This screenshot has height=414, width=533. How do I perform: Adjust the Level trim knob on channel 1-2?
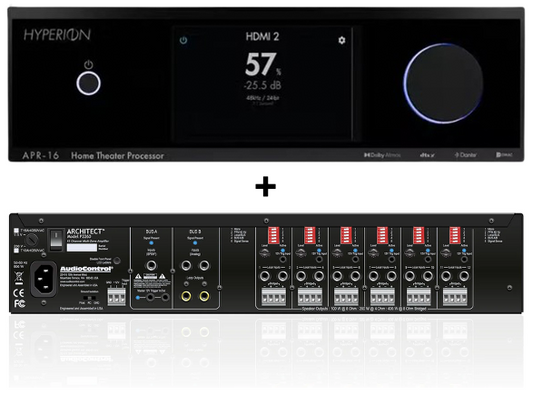coord(264,253)
